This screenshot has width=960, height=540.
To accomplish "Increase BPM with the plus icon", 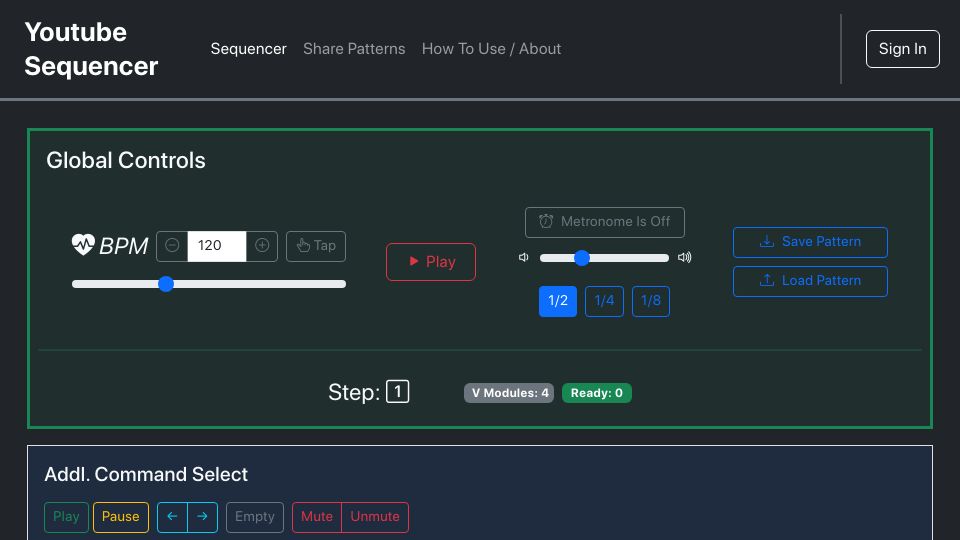I will (x=262, y=246).
